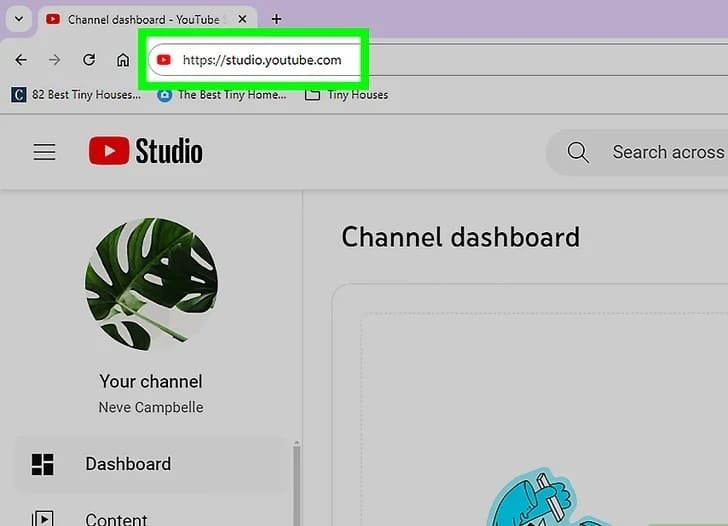Screen dimensions: 728x526
Task: Focus the Search across your channel field
Action: pos(667,152)
